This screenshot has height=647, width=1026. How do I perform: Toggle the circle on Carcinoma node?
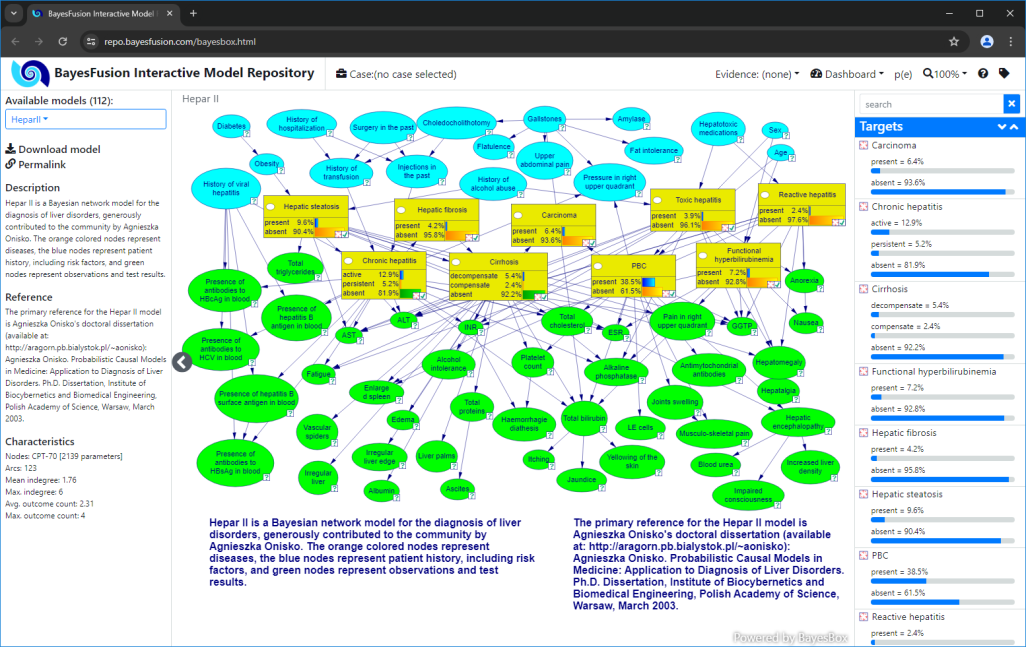click(x=518, y=215)
